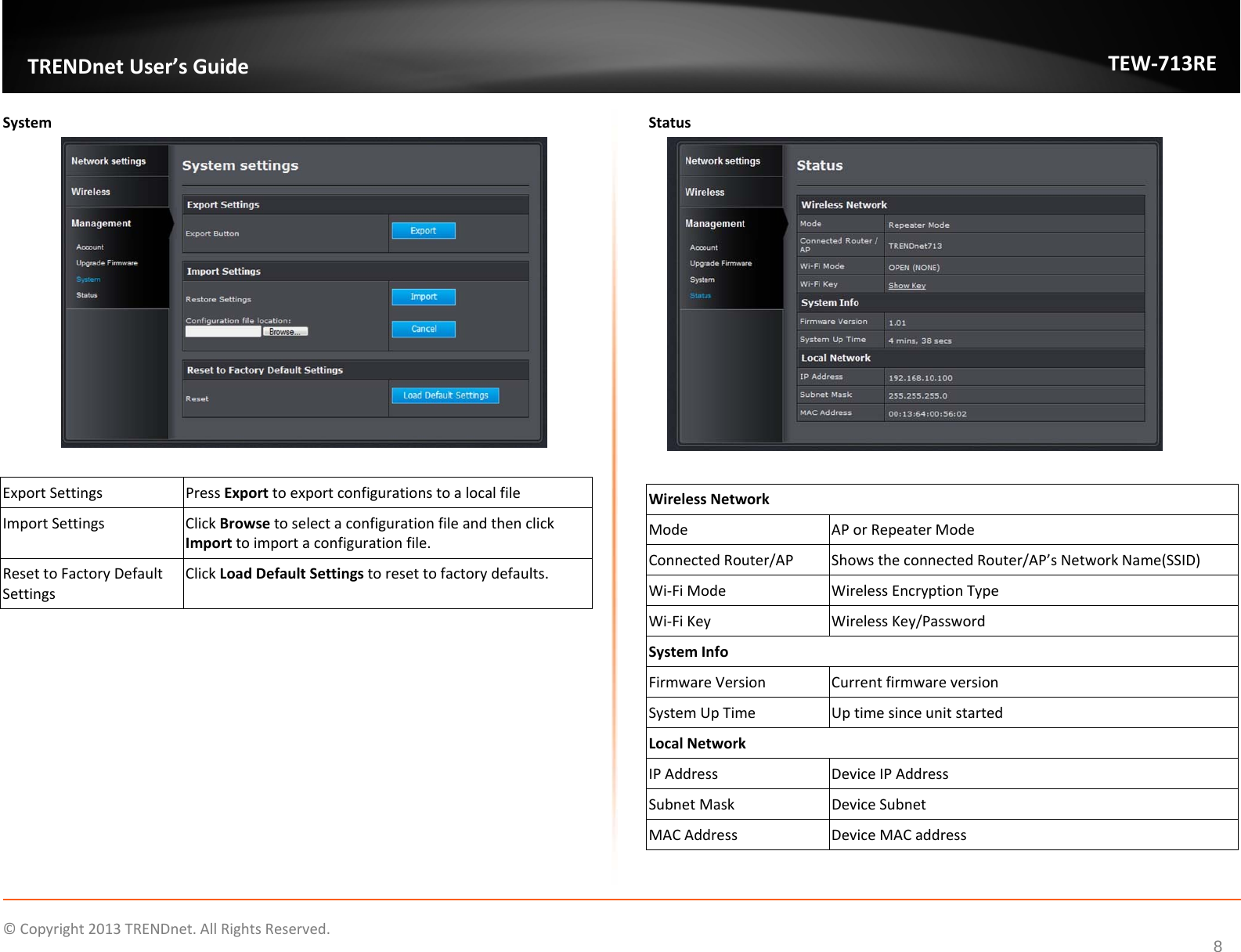Click MAC address value '00:13:64:00:56:02'
1241x952 pixels.
click(927, 414)
